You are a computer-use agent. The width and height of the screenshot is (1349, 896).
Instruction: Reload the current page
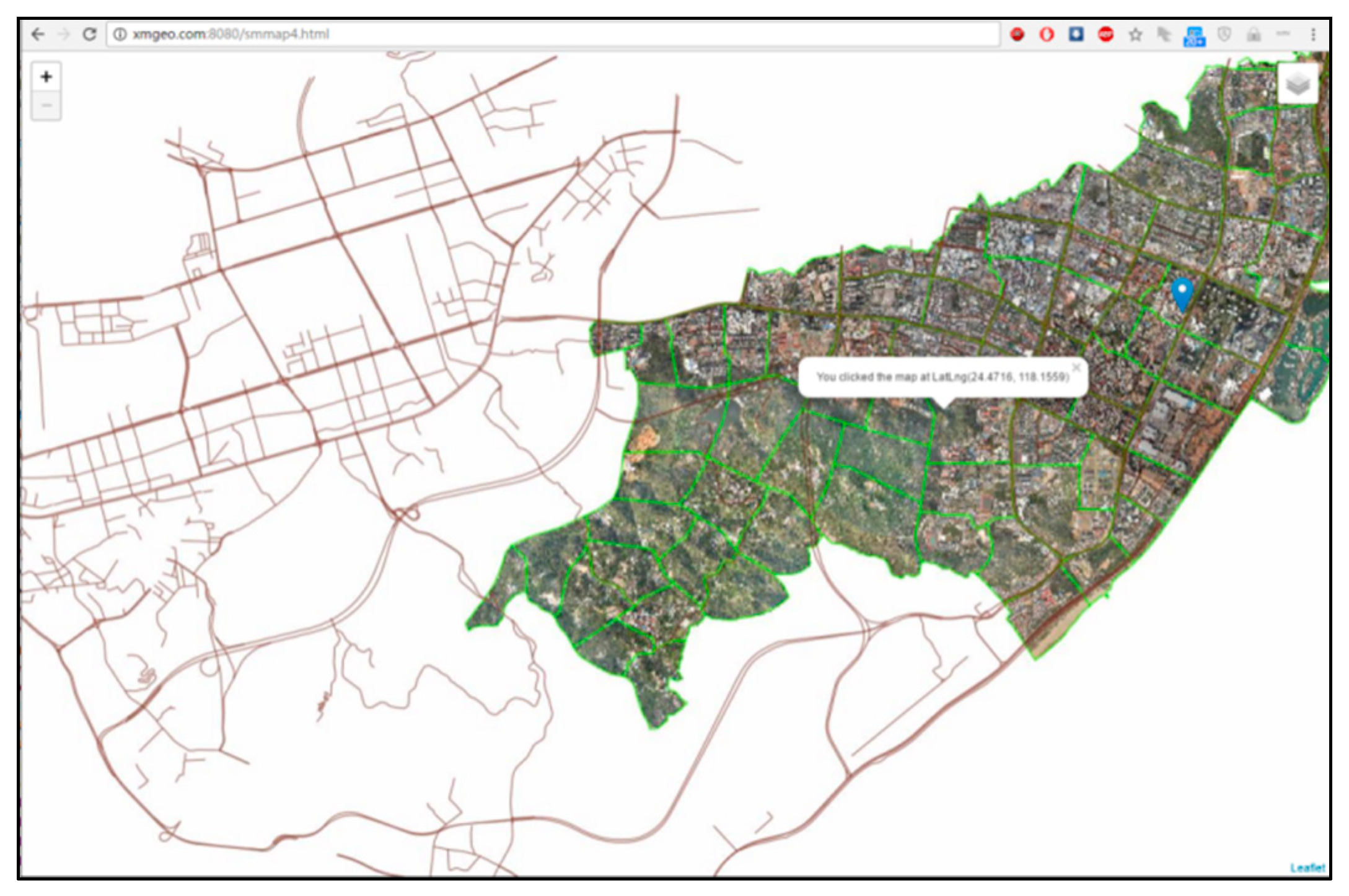point(90,35)
